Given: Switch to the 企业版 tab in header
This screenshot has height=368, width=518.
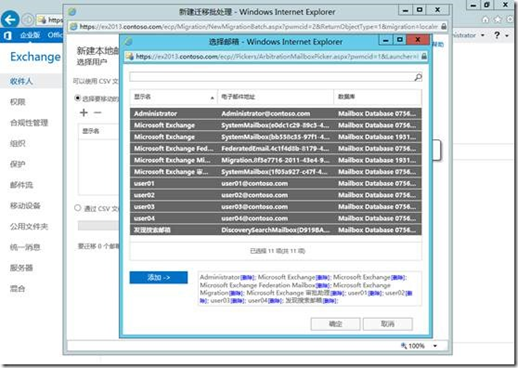Looking at the screenshot, I should [30, 35].
